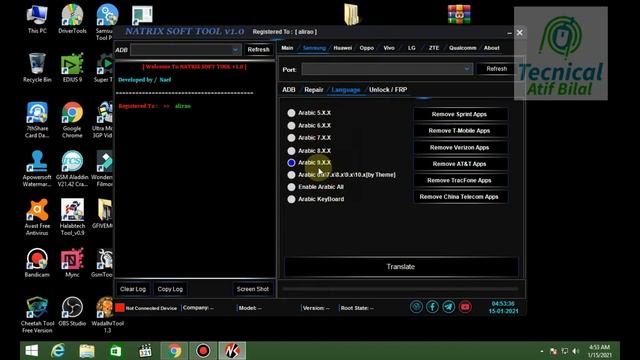Click the YouTube icon in status bar
The image size is (640, 360).
tap(465, 307)
